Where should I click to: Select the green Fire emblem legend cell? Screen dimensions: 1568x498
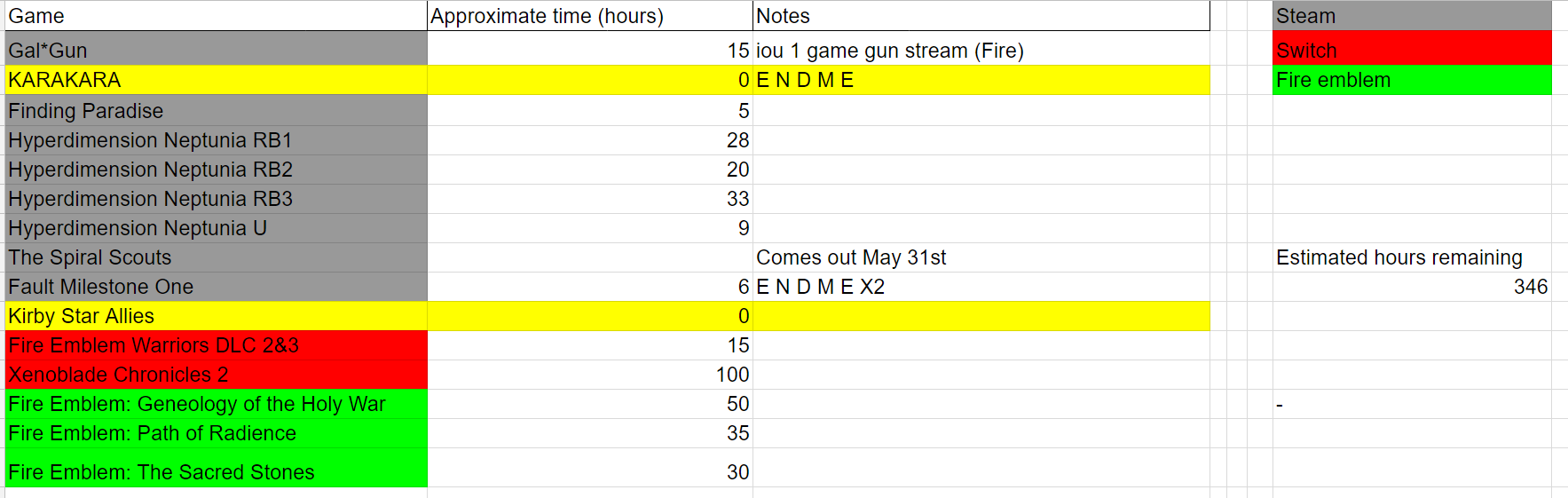coord(1412,80)
